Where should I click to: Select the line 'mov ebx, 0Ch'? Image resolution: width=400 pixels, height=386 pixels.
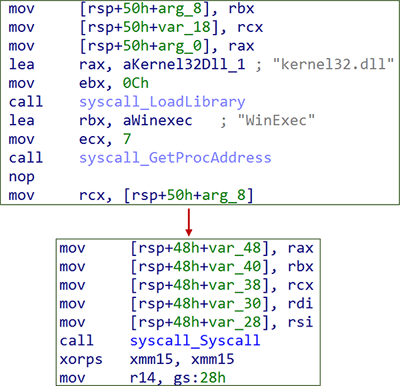pos(79,83)
